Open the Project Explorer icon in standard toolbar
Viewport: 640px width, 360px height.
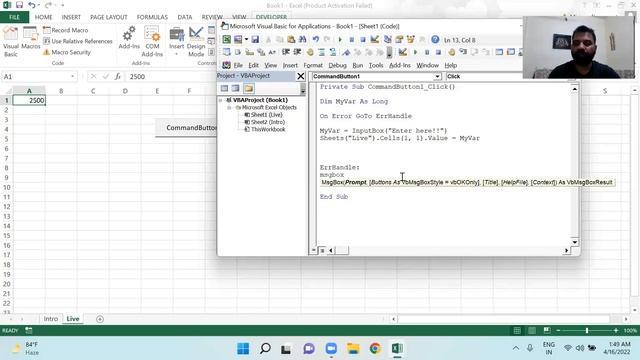pos(387,40)
